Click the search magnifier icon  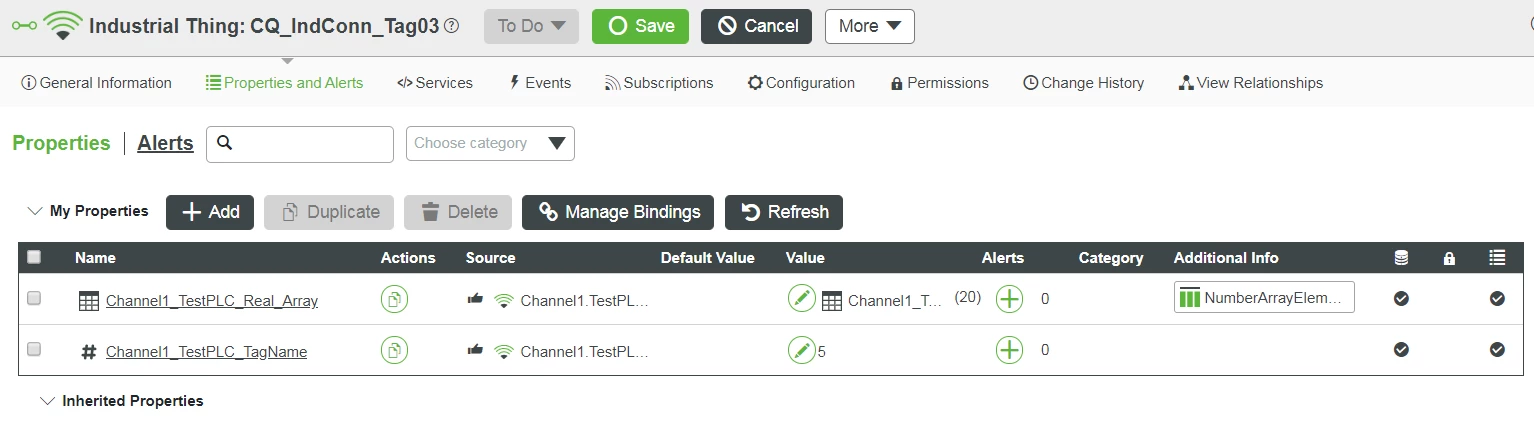[x=225, y=143]
